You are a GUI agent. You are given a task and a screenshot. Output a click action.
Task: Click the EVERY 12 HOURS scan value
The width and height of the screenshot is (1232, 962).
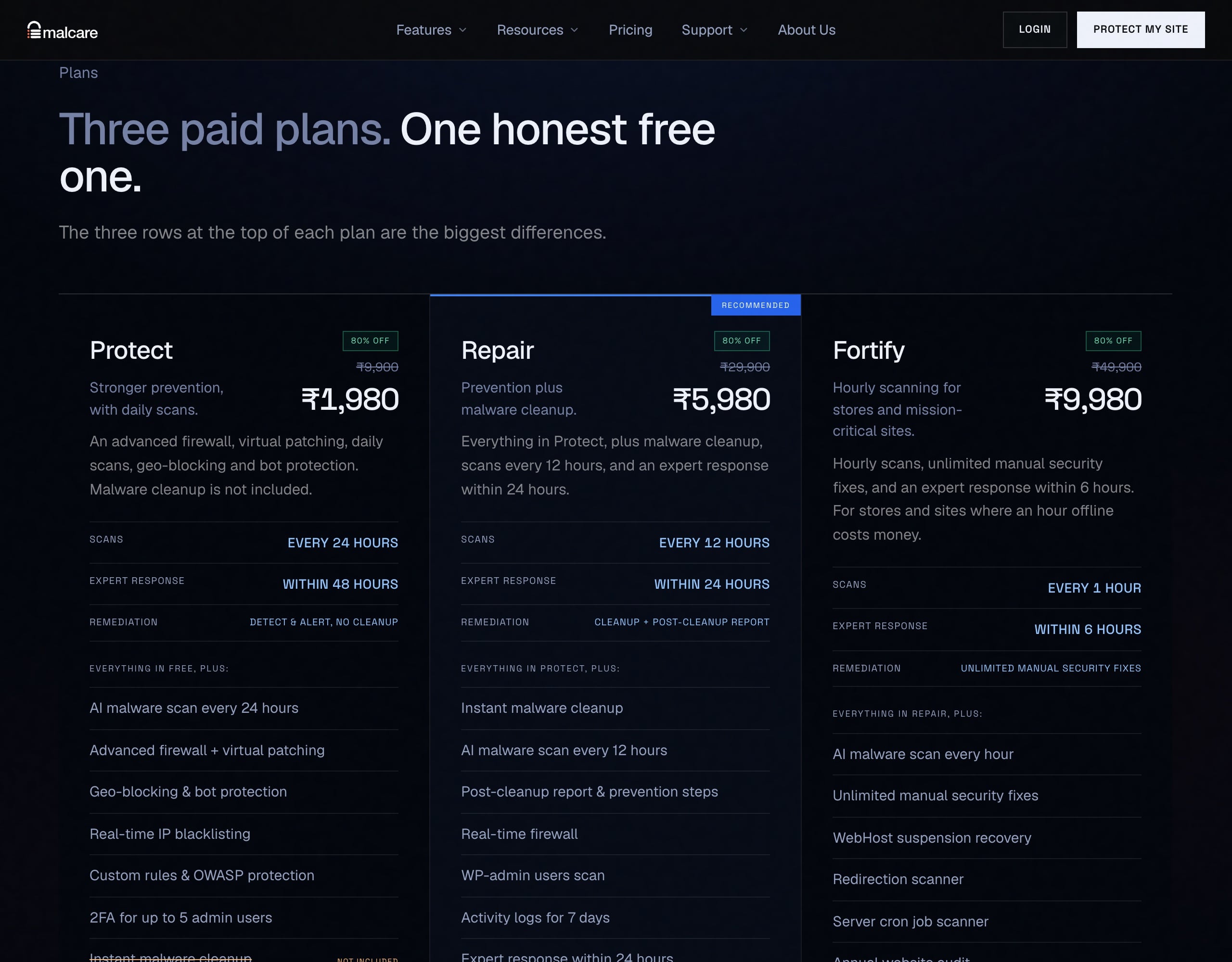pos(714,543)
